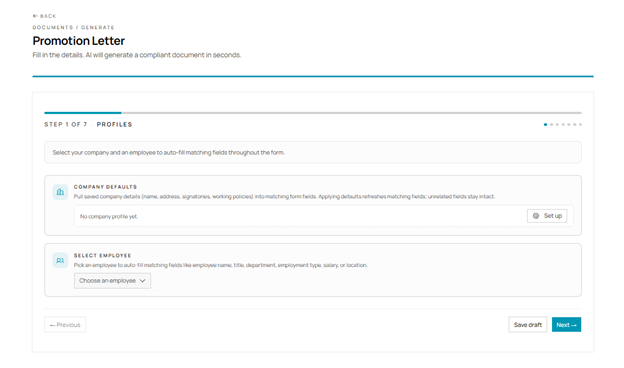Click the Company Defaults building icon
The width and height of the screenshot is (624, 368).
coord(60,192)
